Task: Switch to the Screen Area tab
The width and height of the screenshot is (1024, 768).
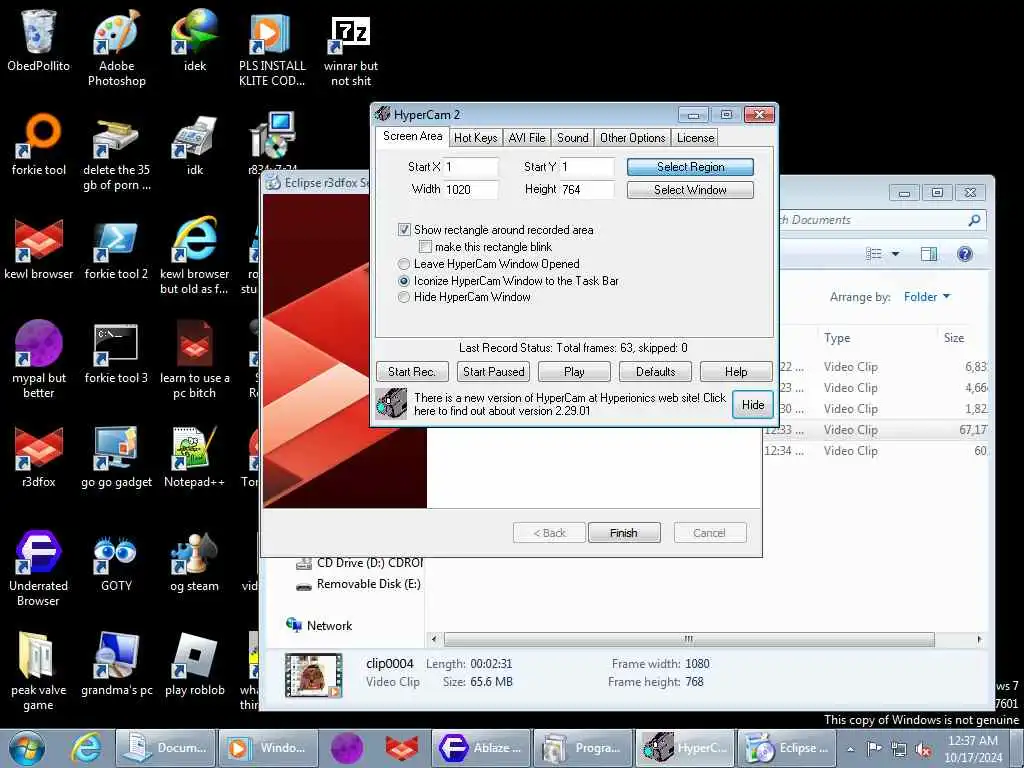Action: [x=412, y=136]
